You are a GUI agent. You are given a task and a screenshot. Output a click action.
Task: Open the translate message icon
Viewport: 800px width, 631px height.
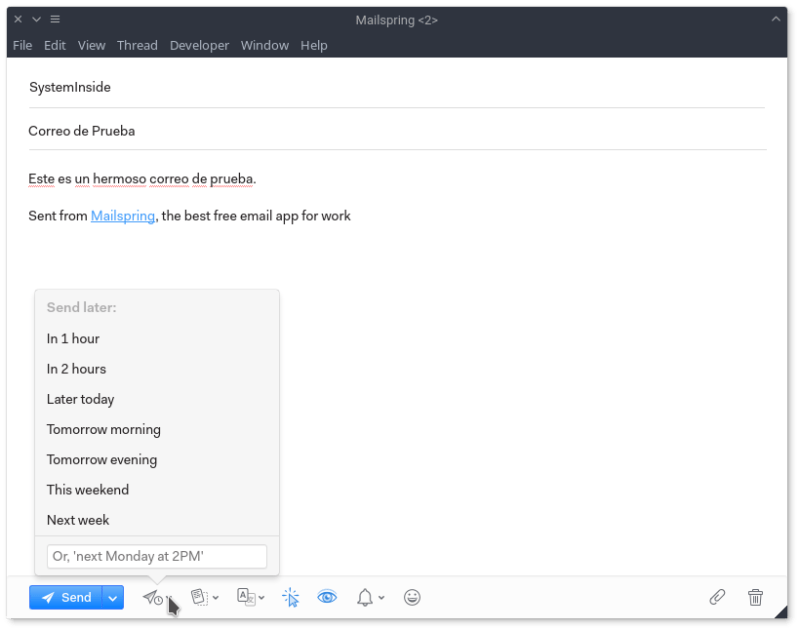click(x=246, y=597)
